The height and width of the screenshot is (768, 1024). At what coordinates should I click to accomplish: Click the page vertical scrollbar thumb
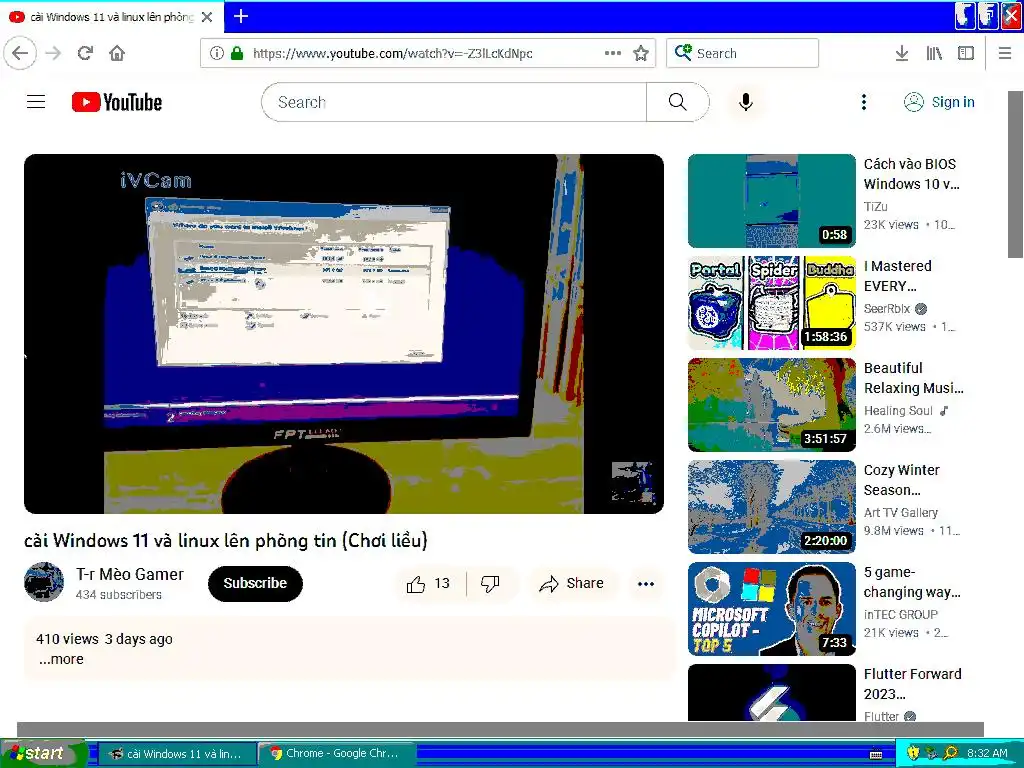click(x=1015, y=174)
